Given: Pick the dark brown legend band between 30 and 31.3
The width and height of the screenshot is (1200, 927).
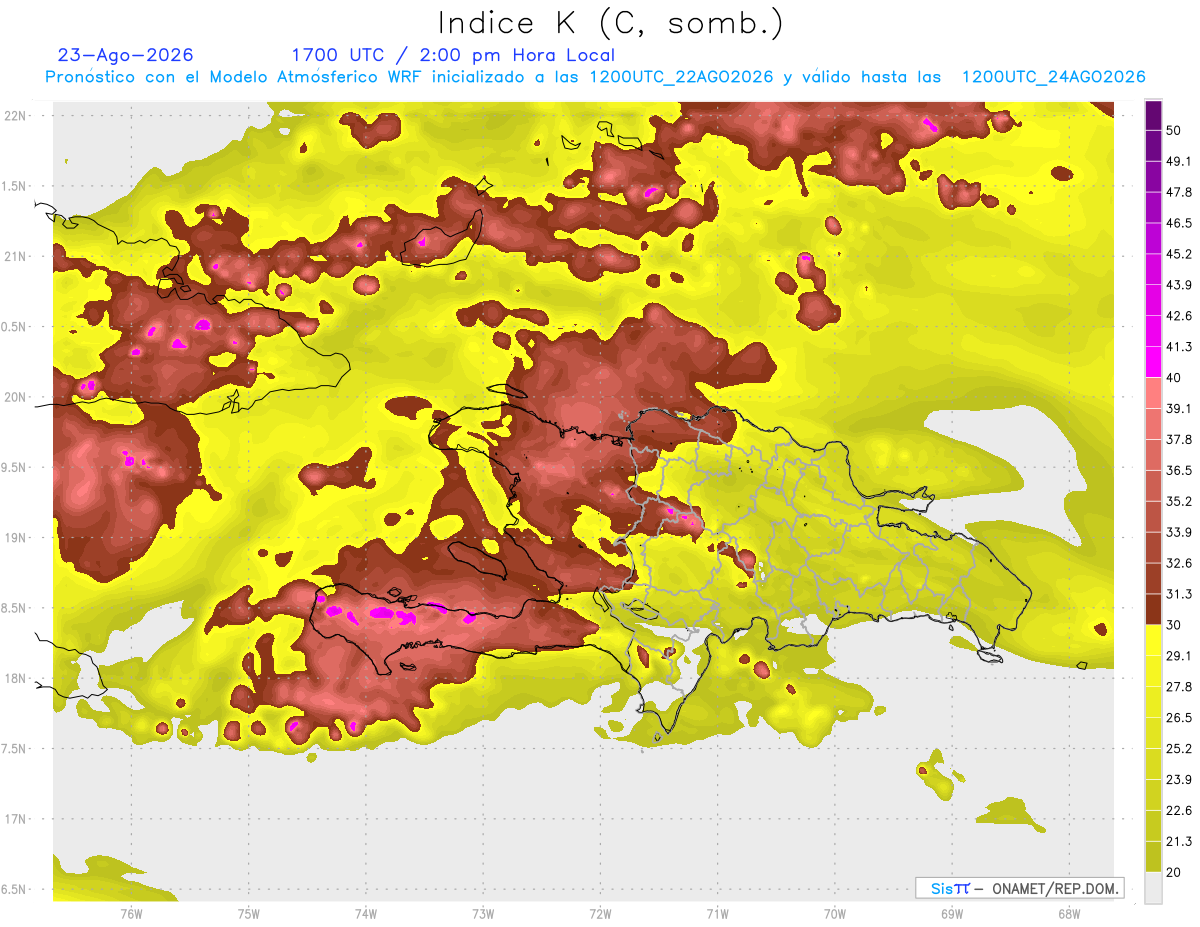Looking at the screenshot, I should (x=1153, y=610).
